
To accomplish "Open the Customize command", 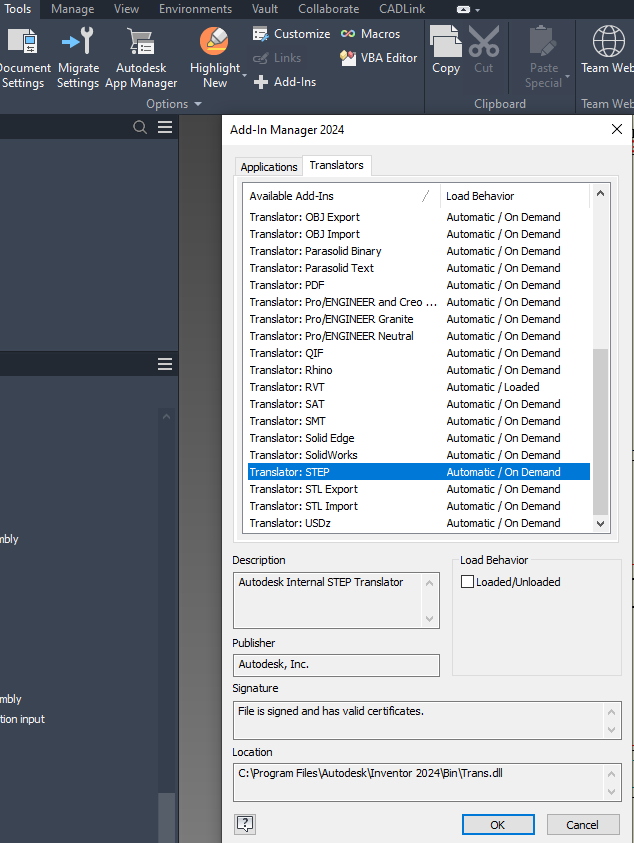I will tap(291, 34).
